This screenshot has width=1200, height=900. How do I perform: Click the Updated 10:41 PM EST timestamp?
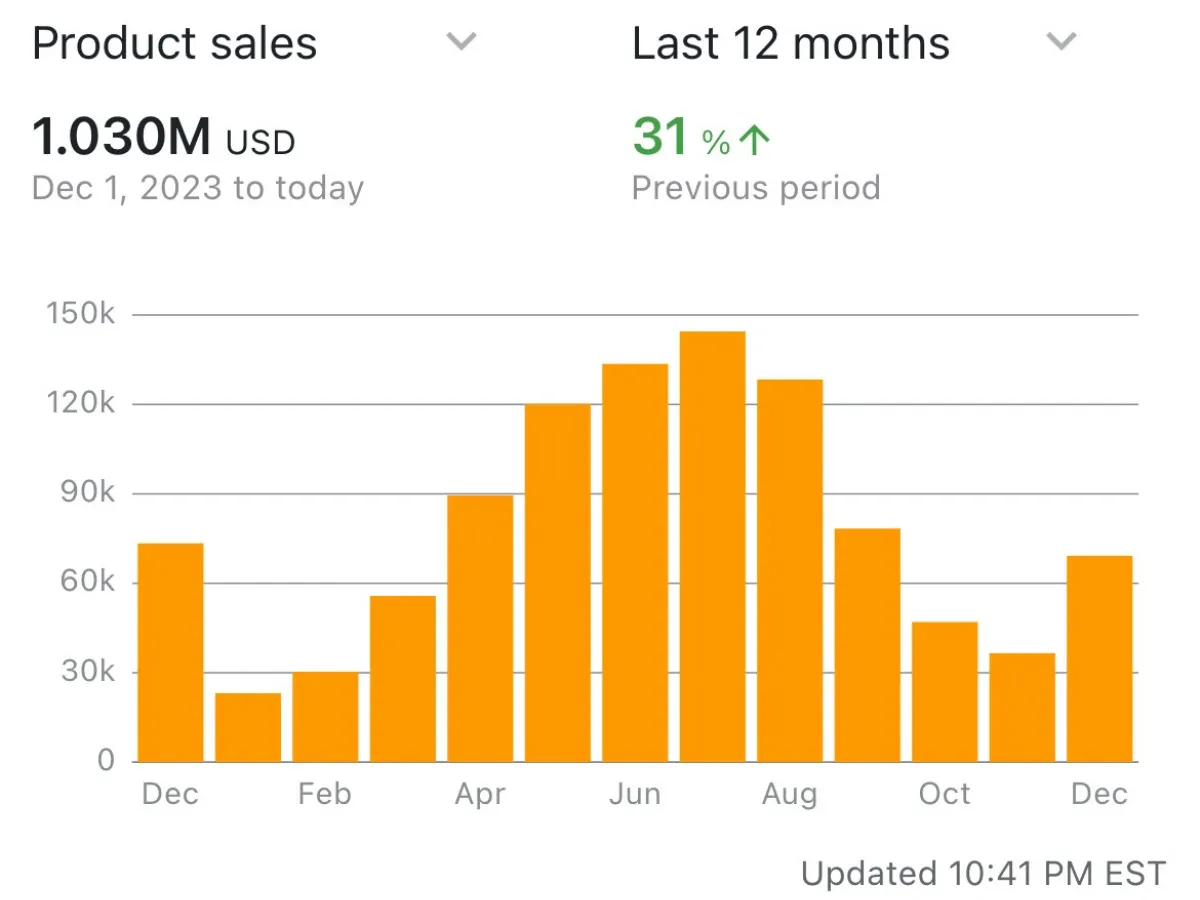click(985, 872)
